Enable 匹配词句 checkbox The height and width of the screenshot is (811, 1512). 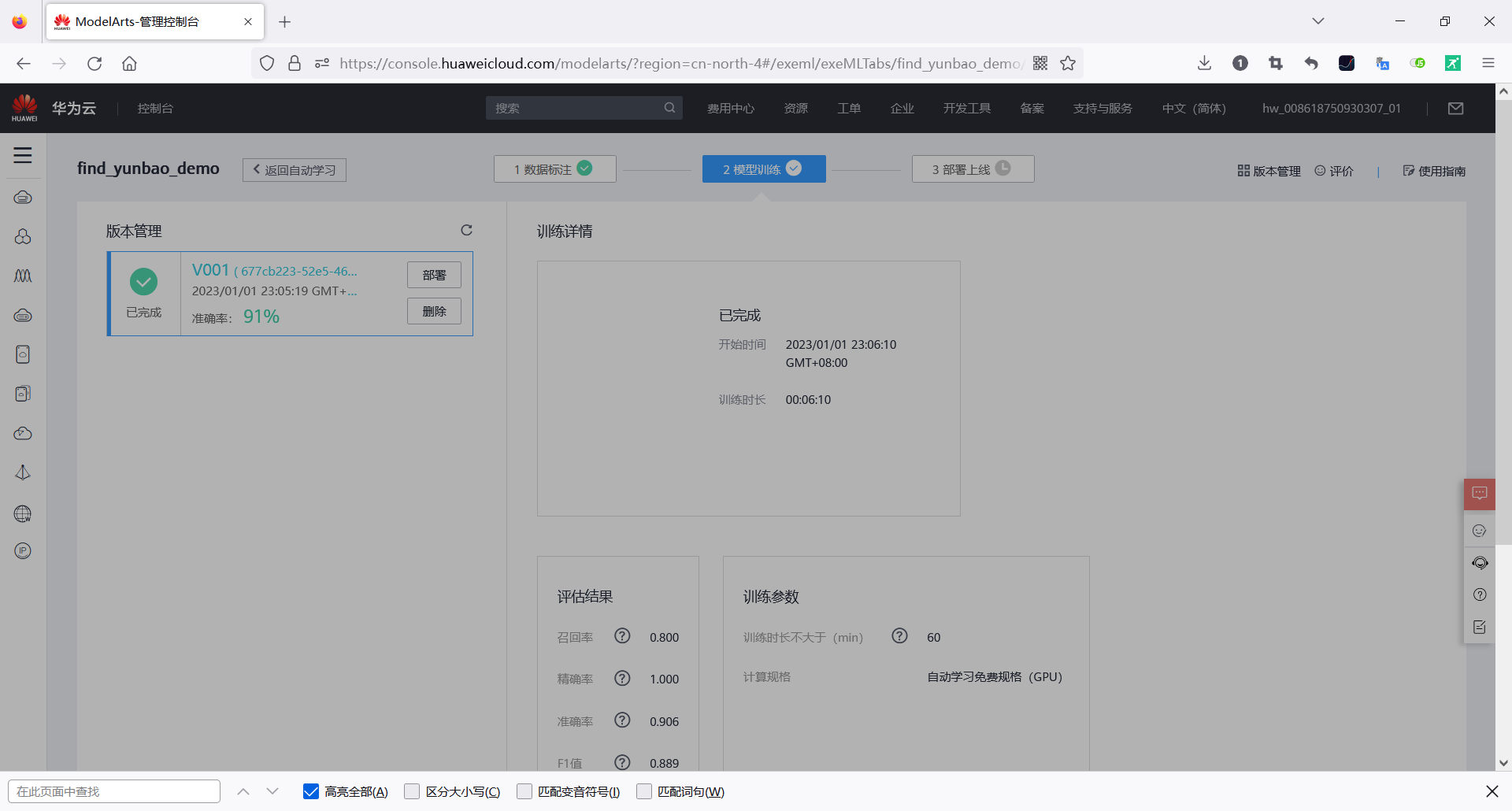[644, 791]
